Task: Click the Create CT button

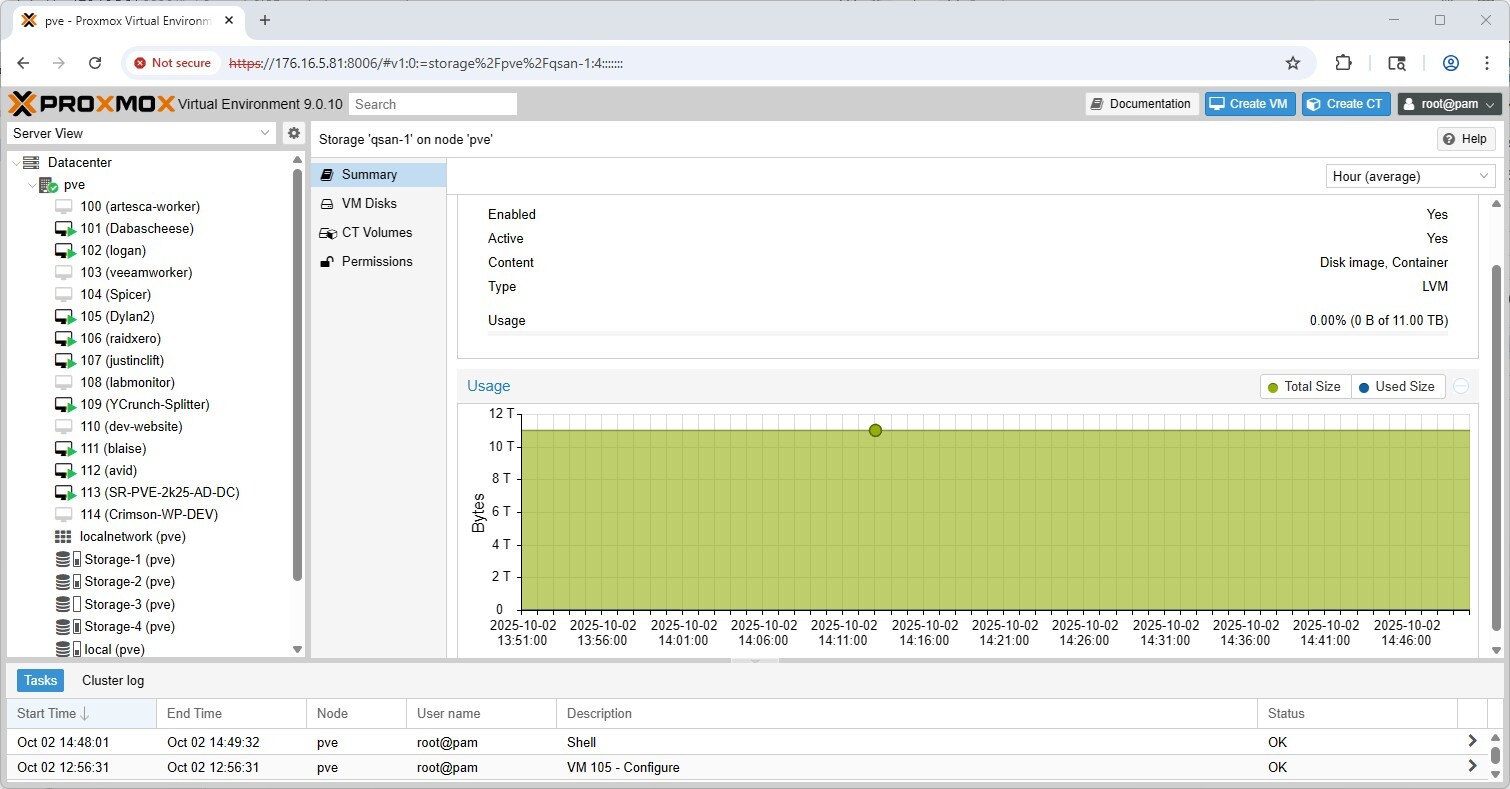Action: pos(1345,104)
